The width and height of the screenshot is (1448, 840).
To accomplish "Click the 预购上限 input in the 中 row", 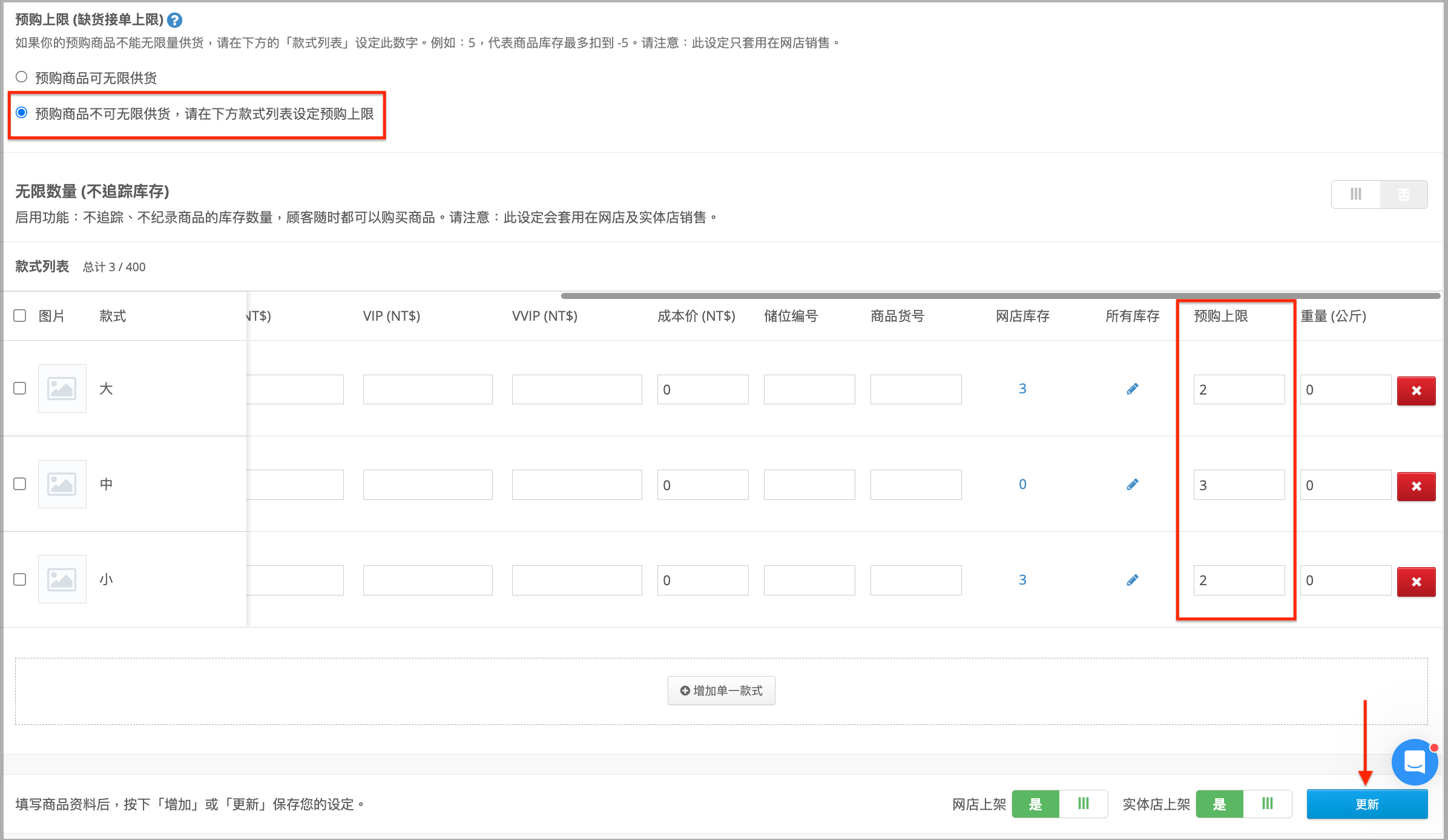I will (x=1239, y=485).
